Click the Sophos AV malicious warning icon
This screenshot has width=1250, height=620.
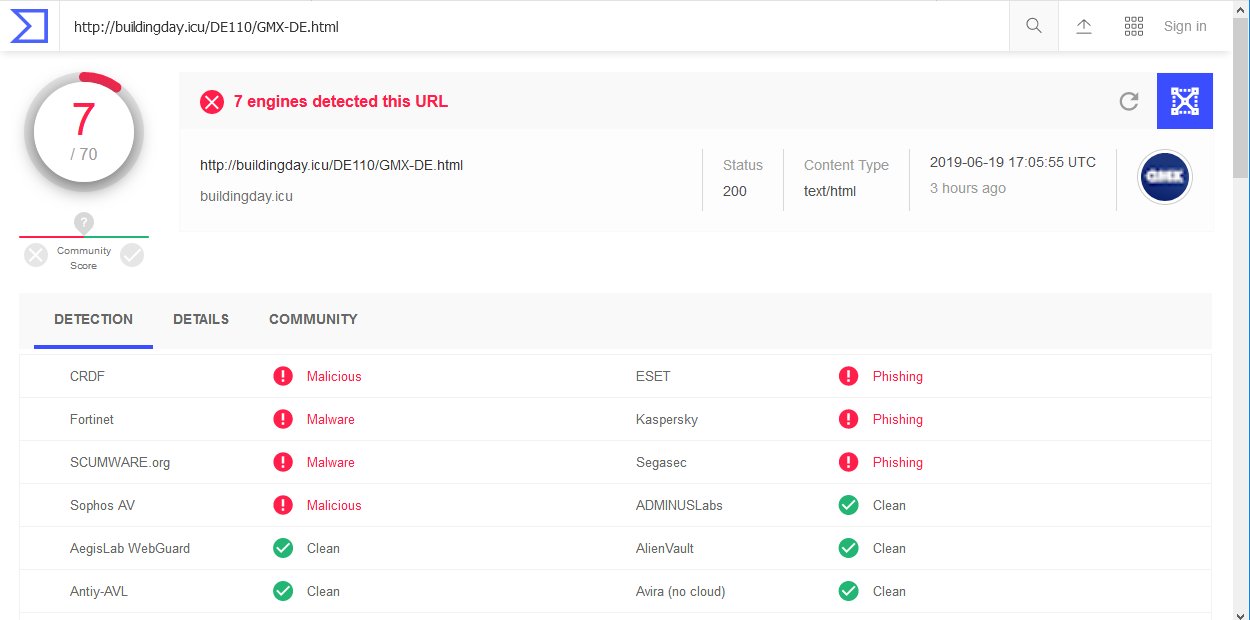point(283,505)
